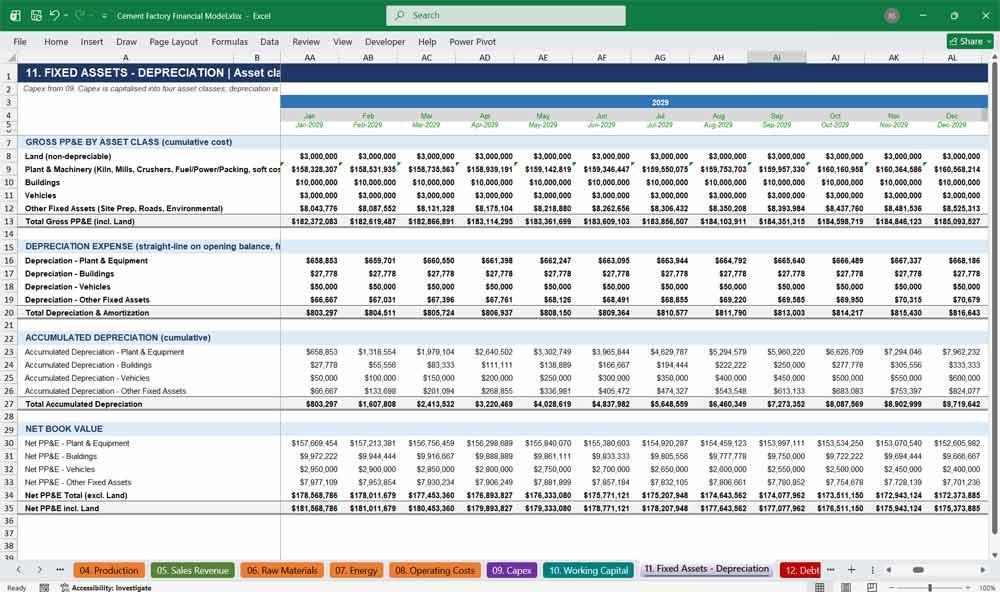This screenshot has width=1000, height=592.
Task: Switch to the 04. Production sheet tab
Action: [108, 570]
